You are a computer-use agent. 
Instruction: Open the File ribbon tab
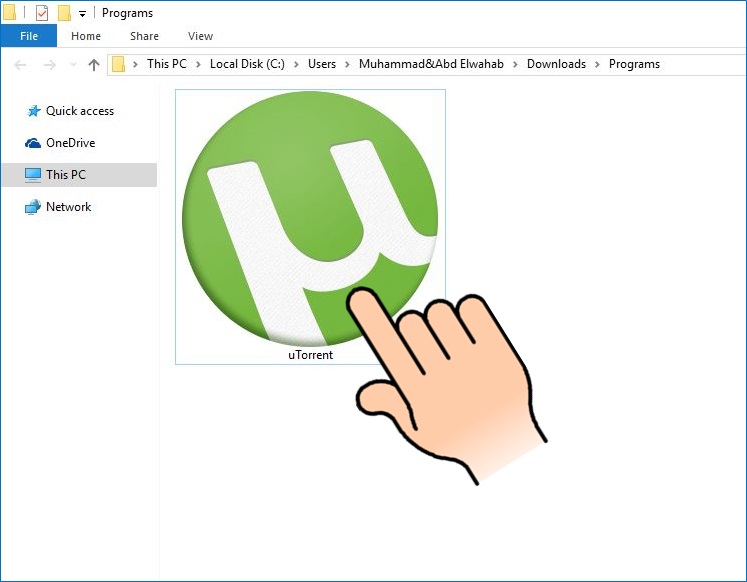click(29, 36)
